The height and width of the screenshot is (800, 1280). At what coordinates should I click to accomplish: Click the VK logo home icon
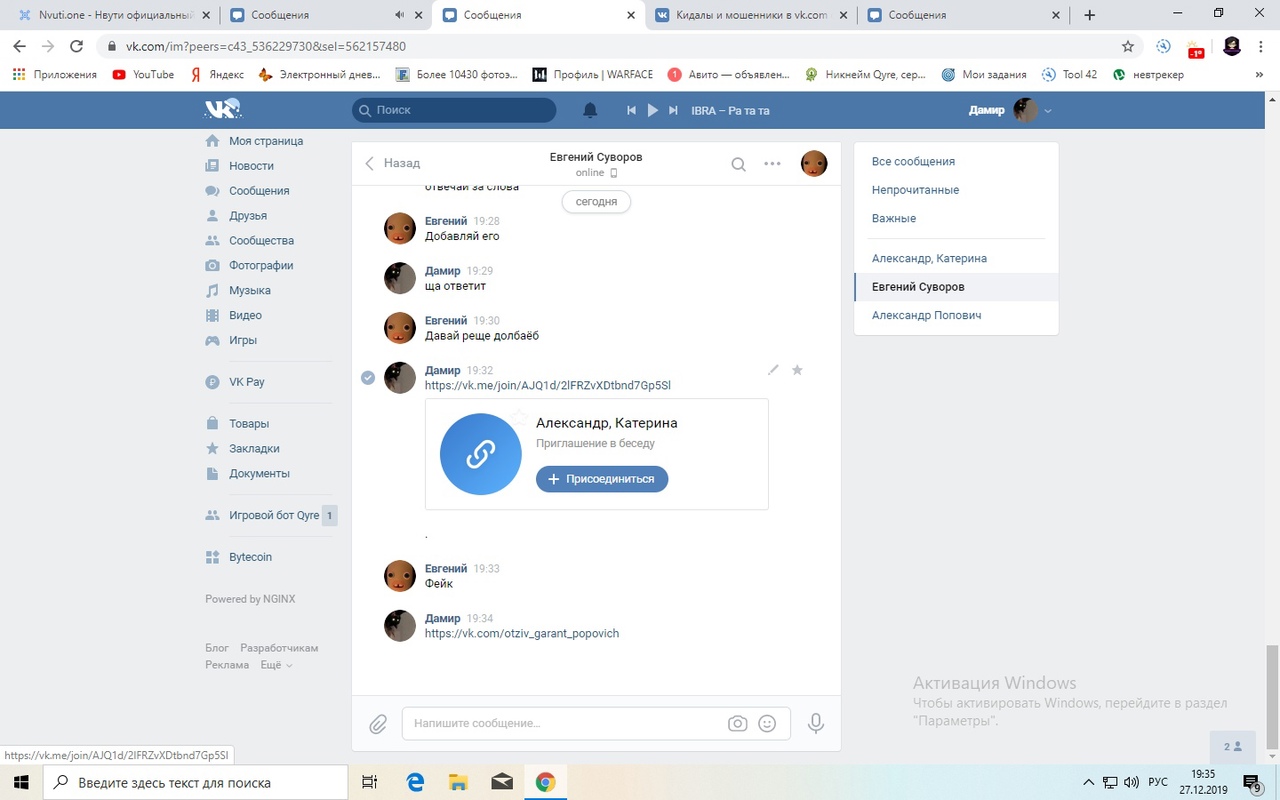(222, 110)
